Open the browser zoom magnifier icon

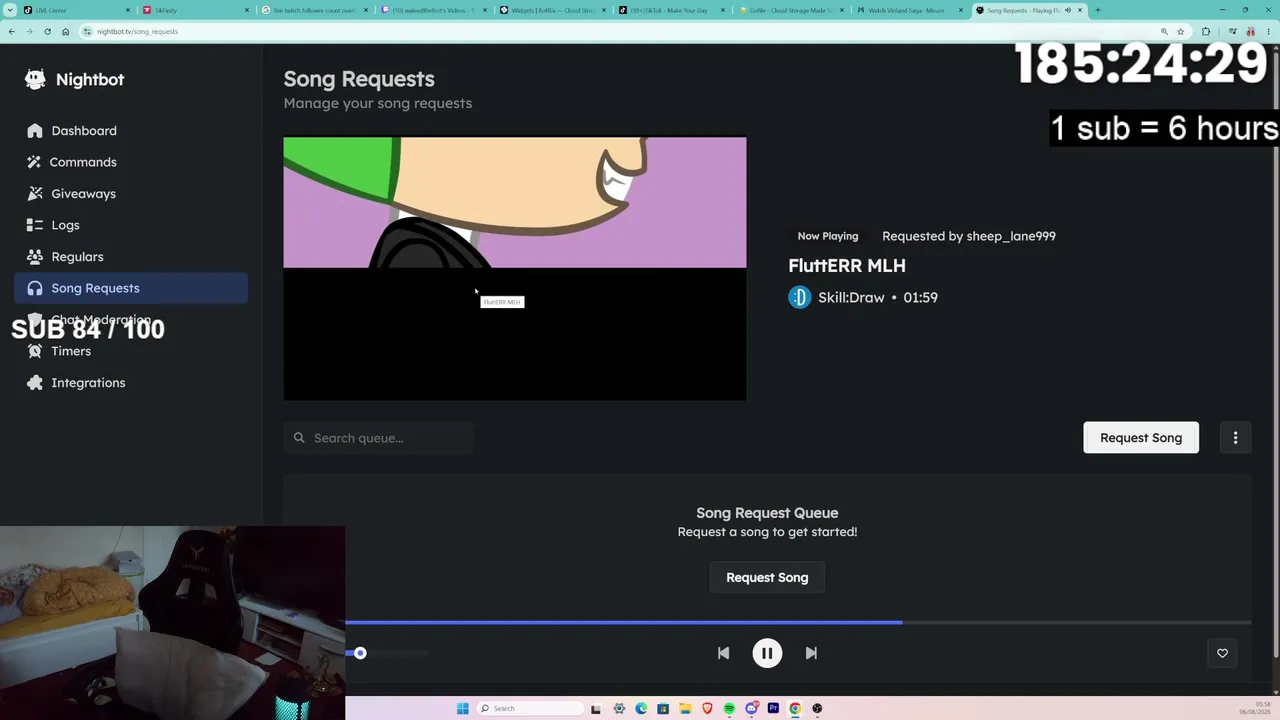[1164, 31]
